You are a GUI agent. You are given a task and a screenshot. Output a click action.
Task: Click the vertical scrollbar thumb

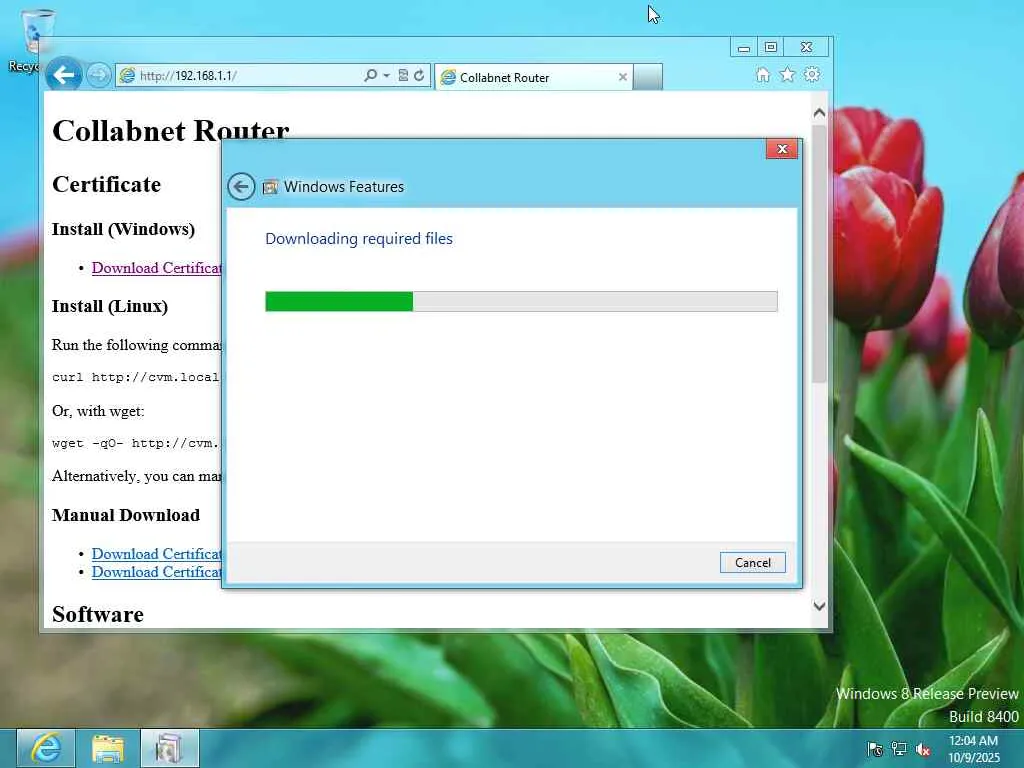(820, 255)
